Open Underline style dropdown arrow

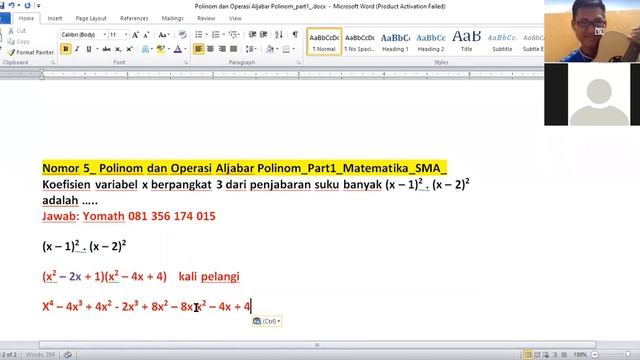coord(97,49)
